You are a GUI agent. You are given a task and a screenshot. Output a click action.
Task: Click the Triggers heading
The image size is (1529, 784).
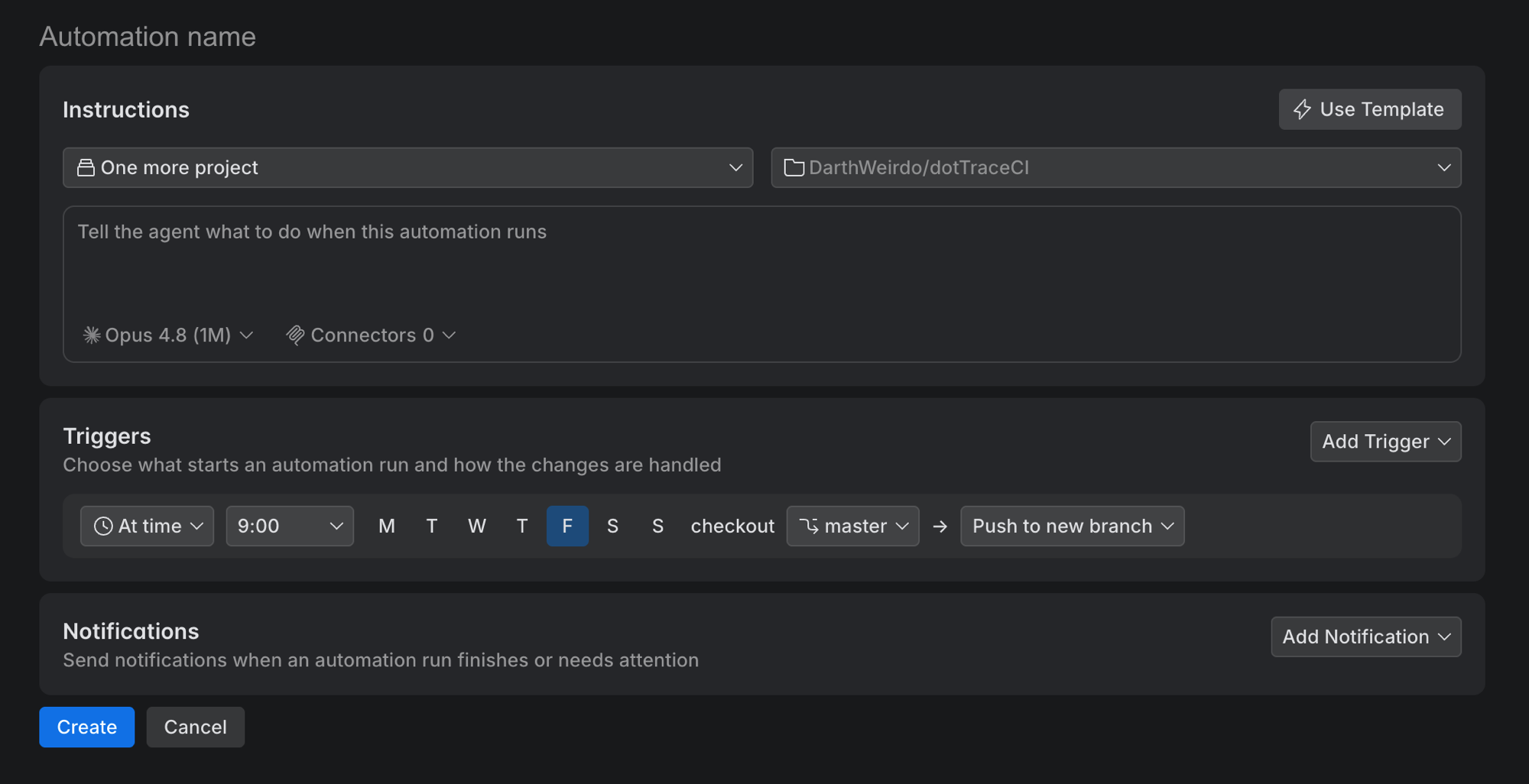click(107, 436)
